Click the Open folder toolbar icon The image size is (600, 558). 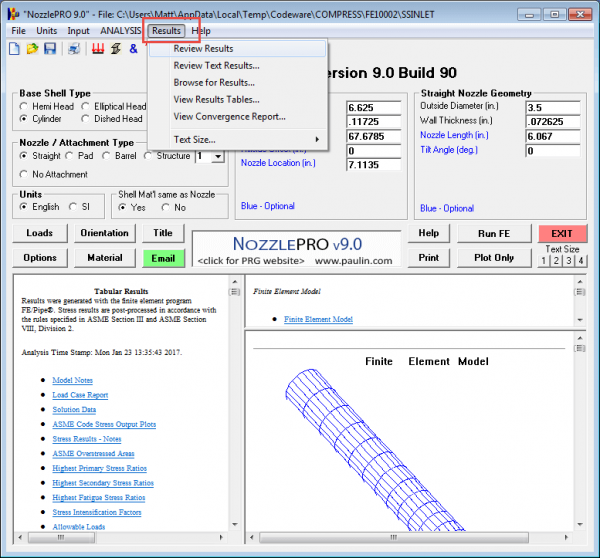point(33,49)
